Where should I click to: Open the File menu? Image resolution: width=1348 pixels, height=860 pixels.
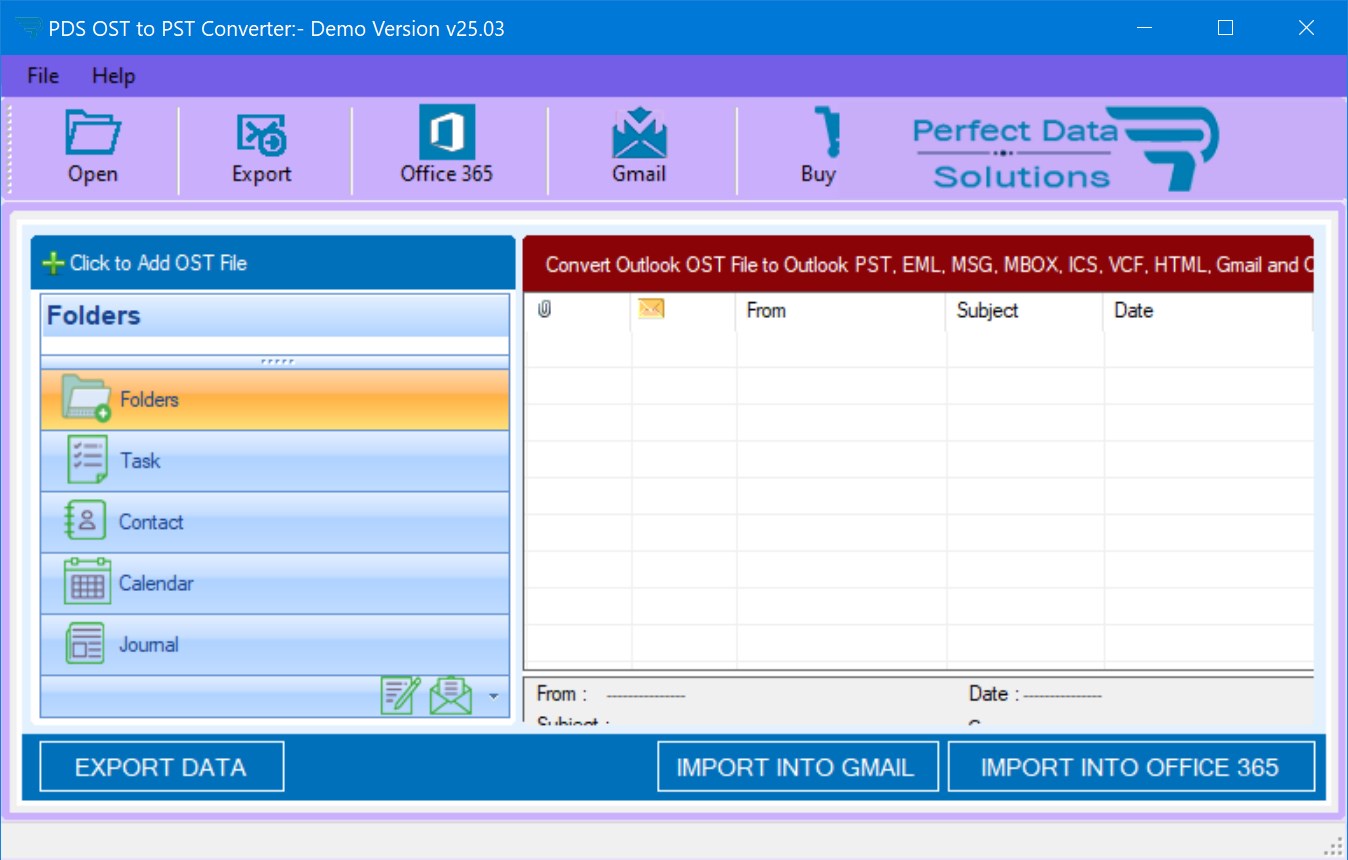[x=43, y=76]
